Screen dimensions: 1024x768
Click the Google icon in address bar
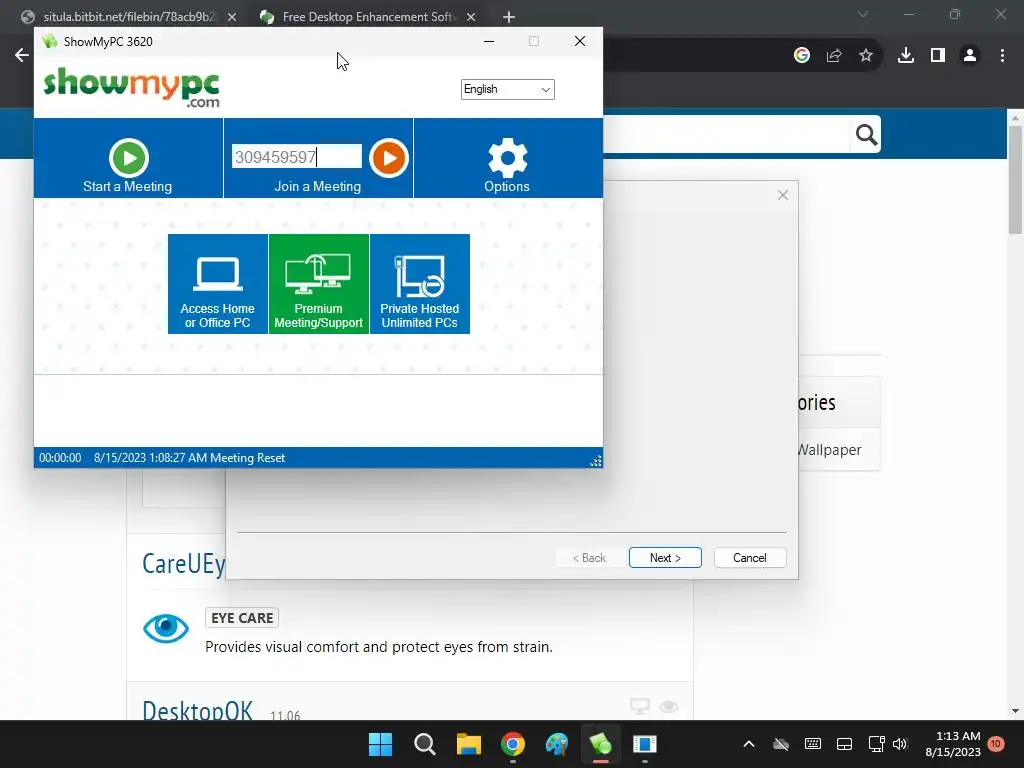(x=802, y=56)
